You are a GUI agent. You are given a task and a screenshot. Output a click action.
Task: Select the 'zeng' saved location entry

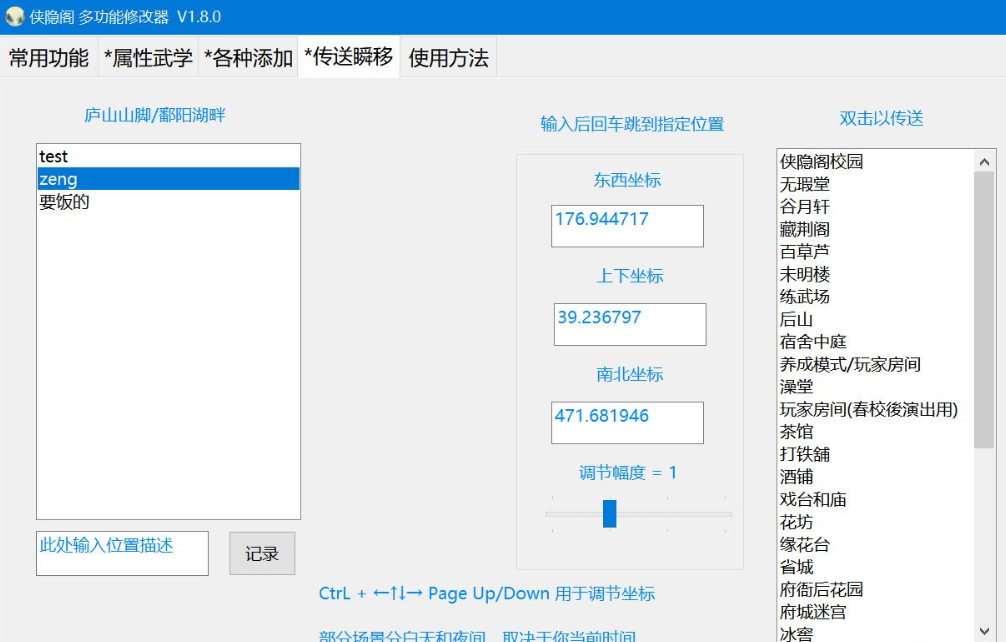(168, 179)
